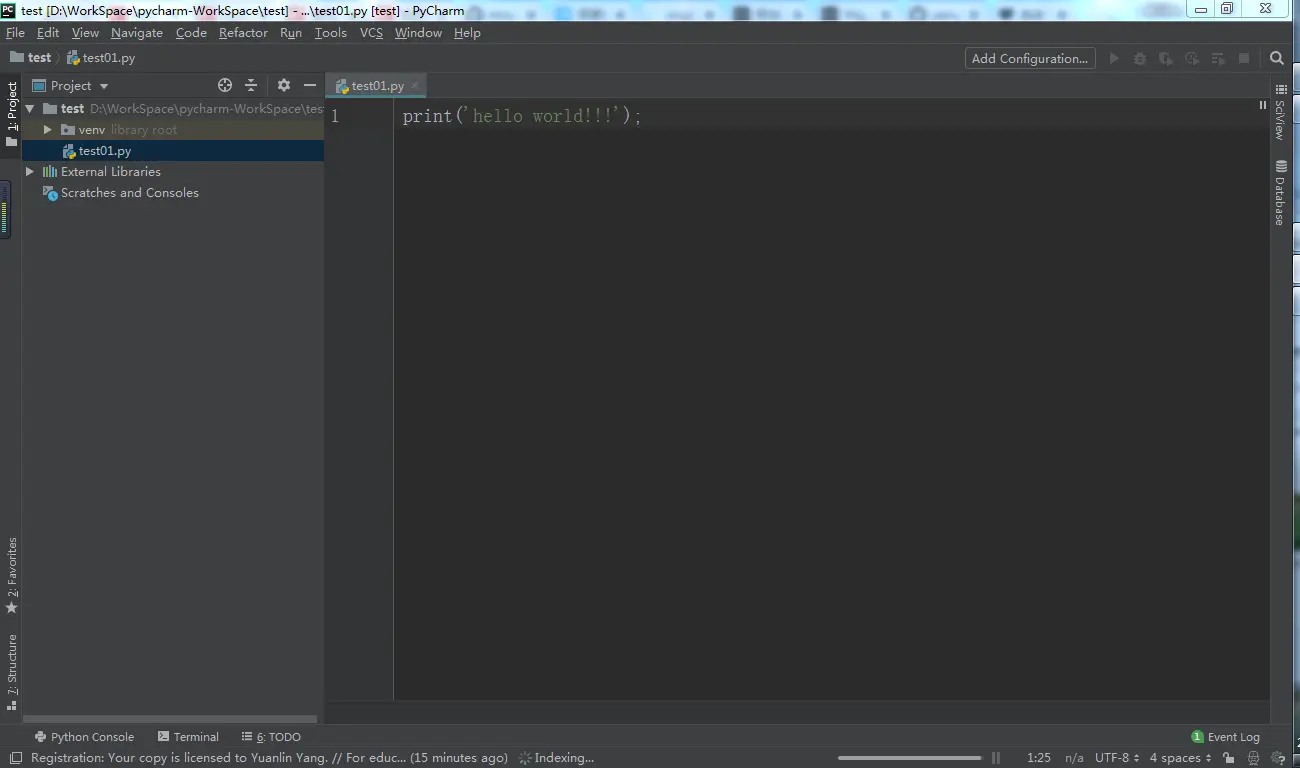Toggle the file read-only lock icon
The width and height of the screenshot is (1300, 768).
[x=1228, y=758]
